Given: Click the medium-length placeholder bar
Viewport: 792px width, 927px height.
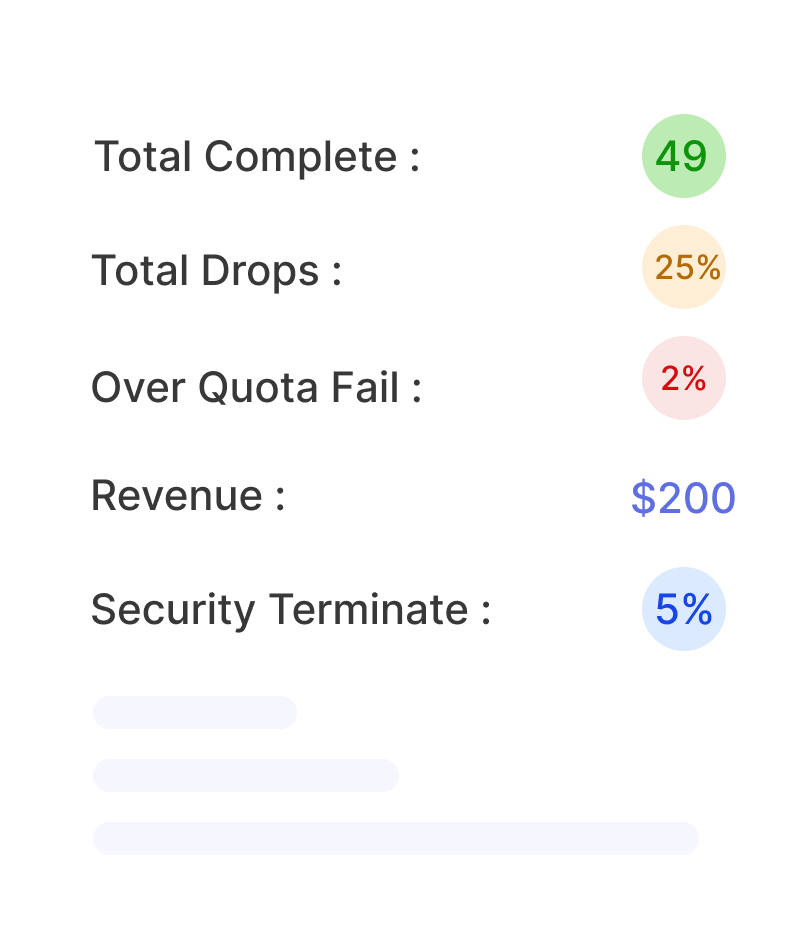Looking at the screenshot, I should click(x=246, y=775).
